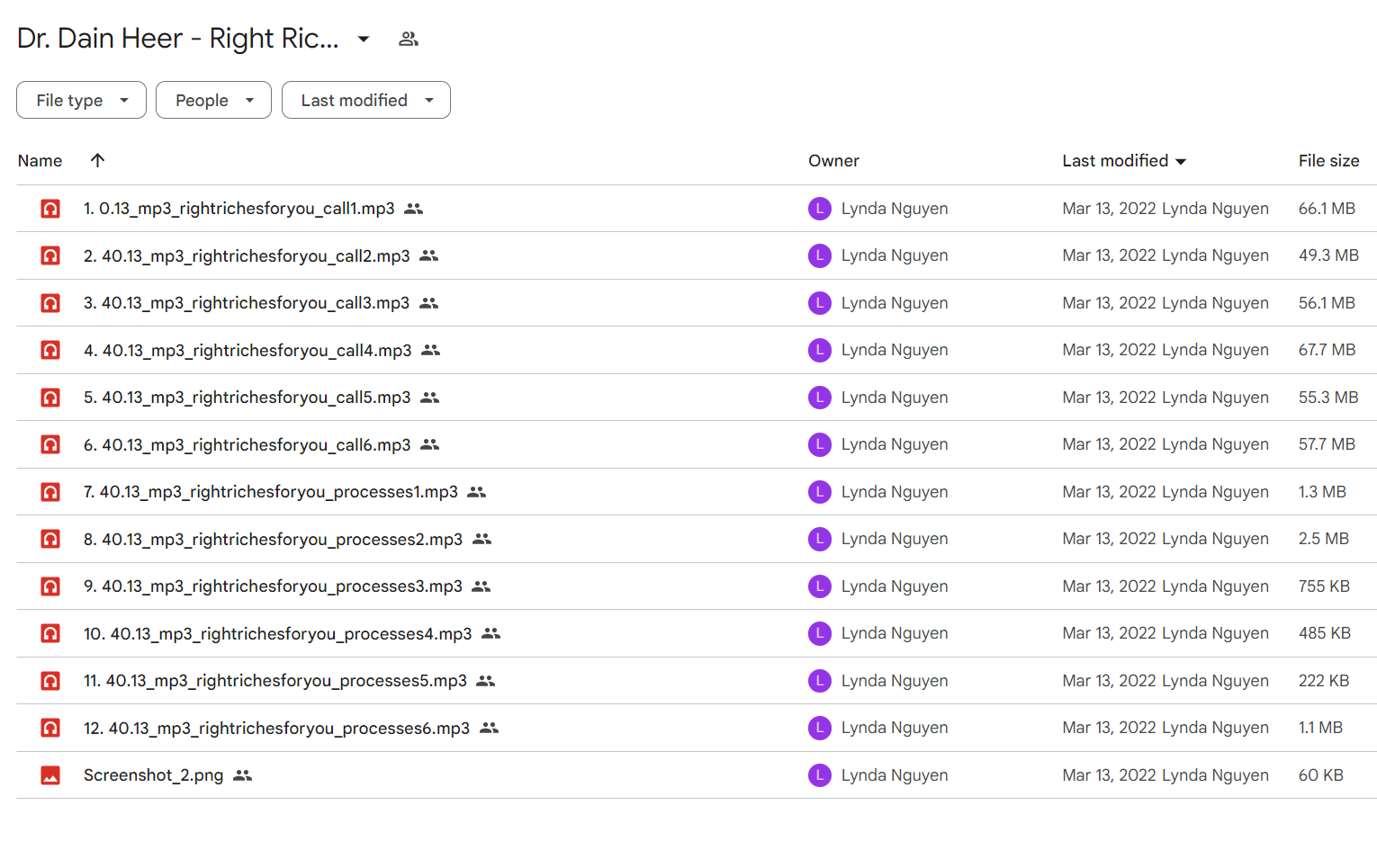
Task: Select file 2. 40.13_mp3_rightrichesforyou_call2.mp3
Action: click(247, 255)
